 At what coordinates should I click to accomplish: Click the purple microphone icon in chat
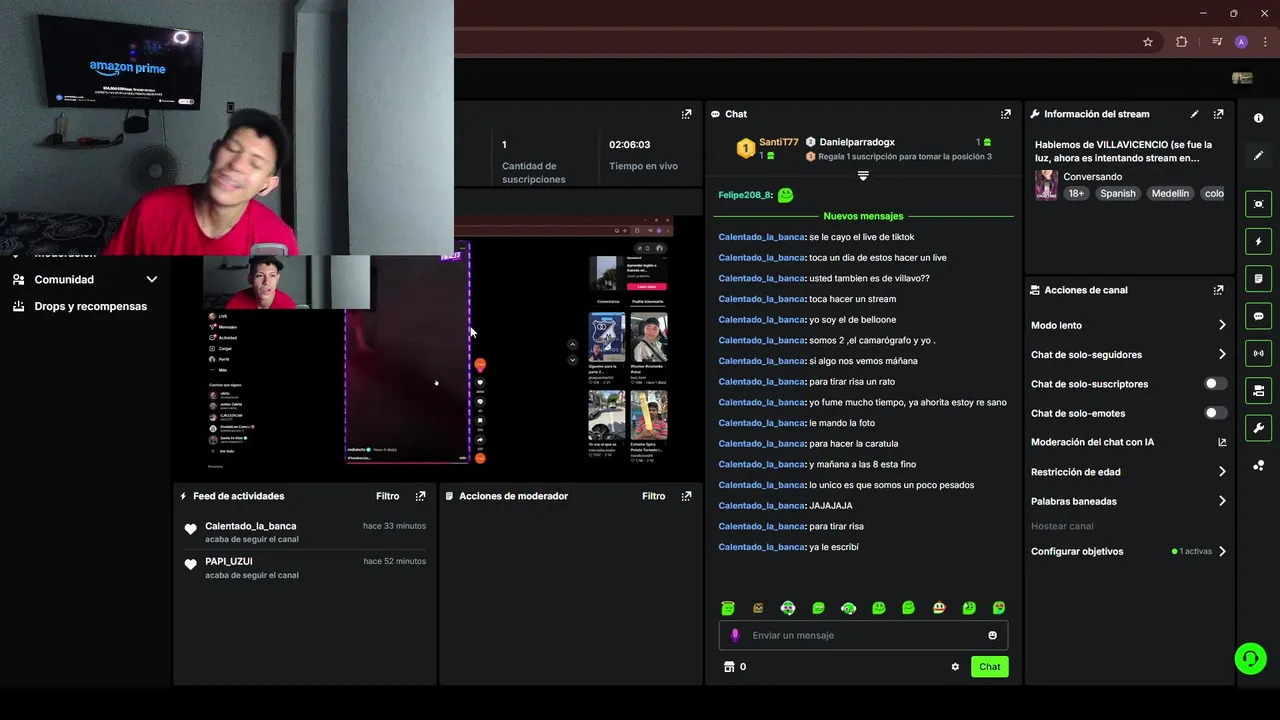[x=735, y=635]
